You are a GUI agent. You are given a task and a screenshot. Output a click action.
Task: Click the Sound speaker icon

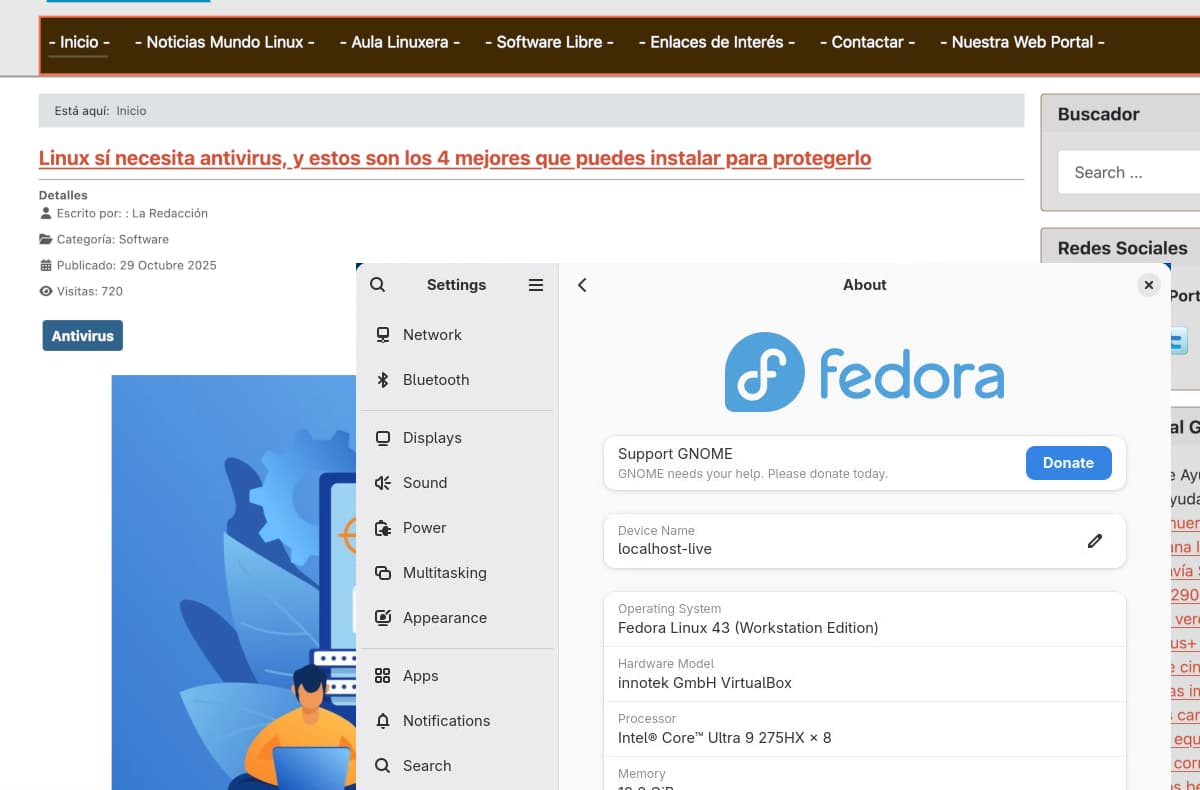pyautogui.click(x=382, y=483)
